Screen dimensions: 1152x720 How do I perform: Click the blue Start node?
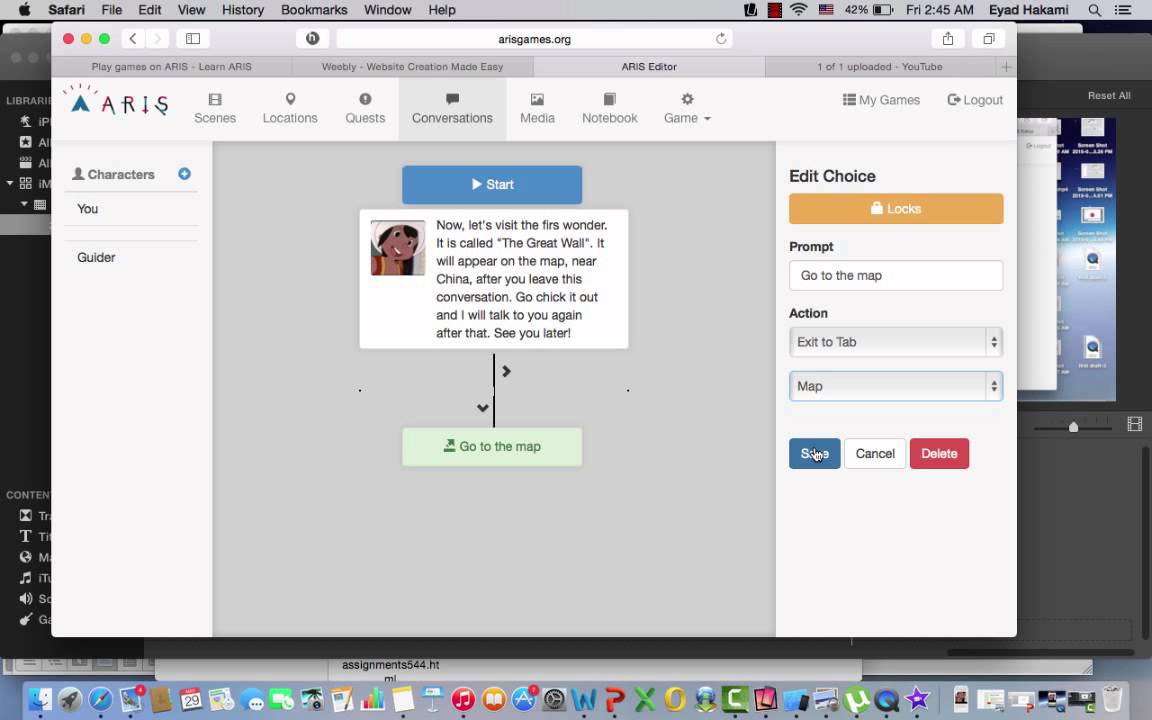tap(492, 184)
